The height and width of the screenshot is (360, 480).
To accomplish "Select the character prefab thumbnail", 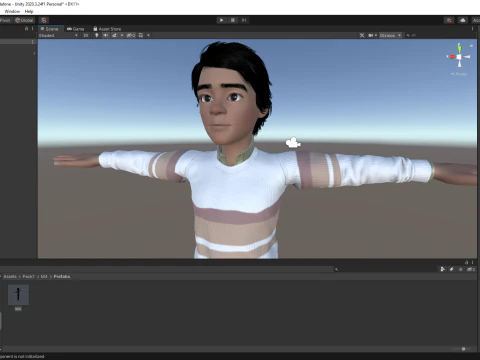I will [18, 295].
